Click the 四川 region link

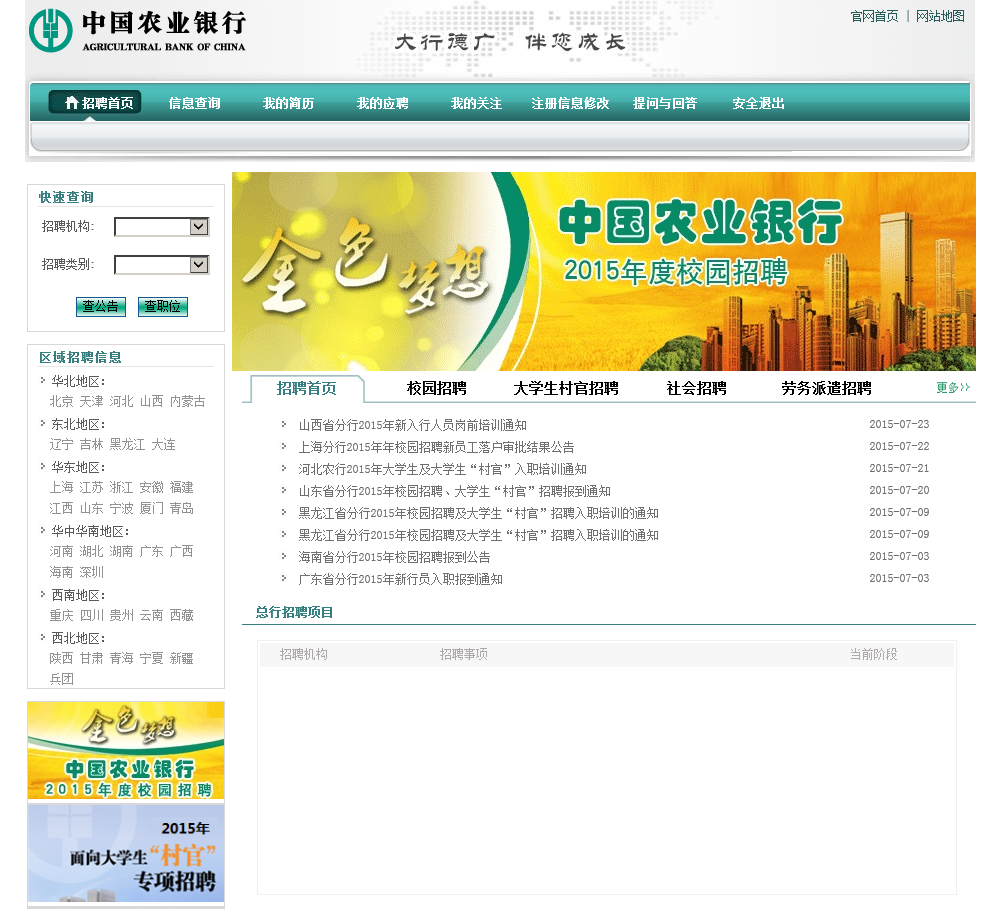click(91, 615)
